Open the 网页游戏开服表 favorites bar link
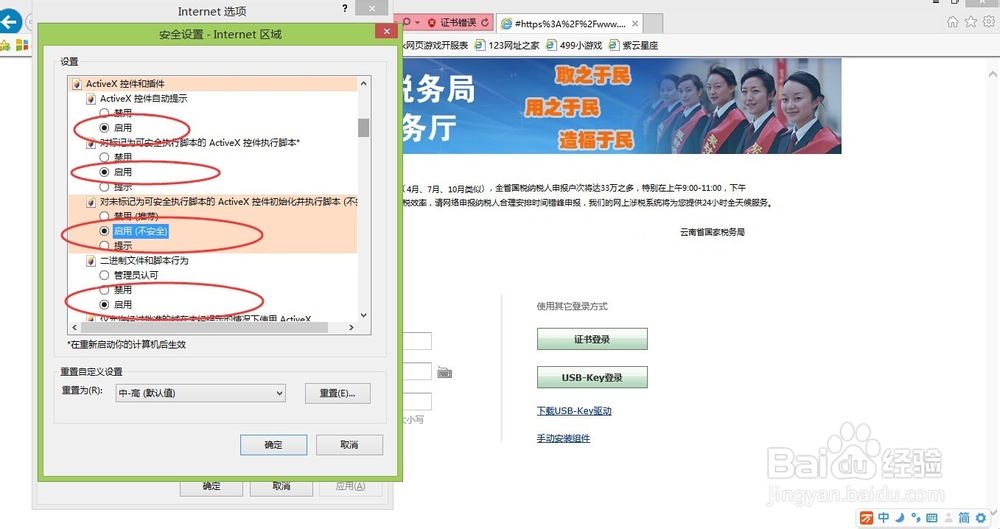 (437, 45)
